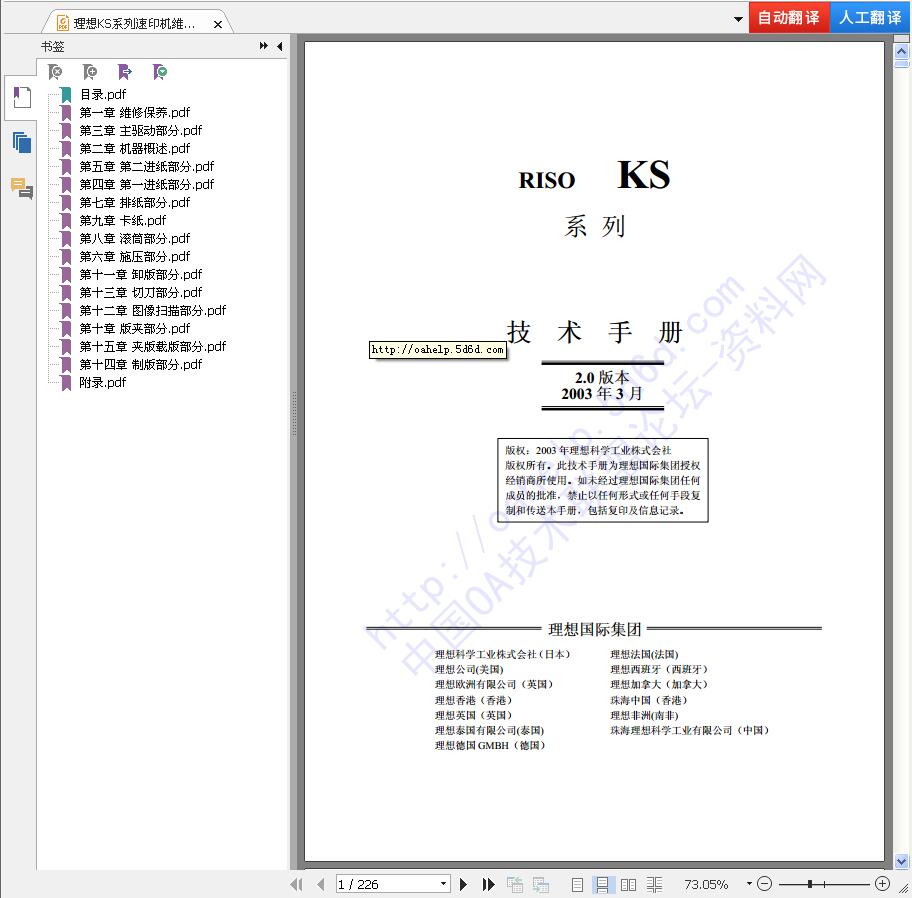912x898 pixels.
Task: Open bookmark 目录.pdf
Action: [x=102, y=94]
